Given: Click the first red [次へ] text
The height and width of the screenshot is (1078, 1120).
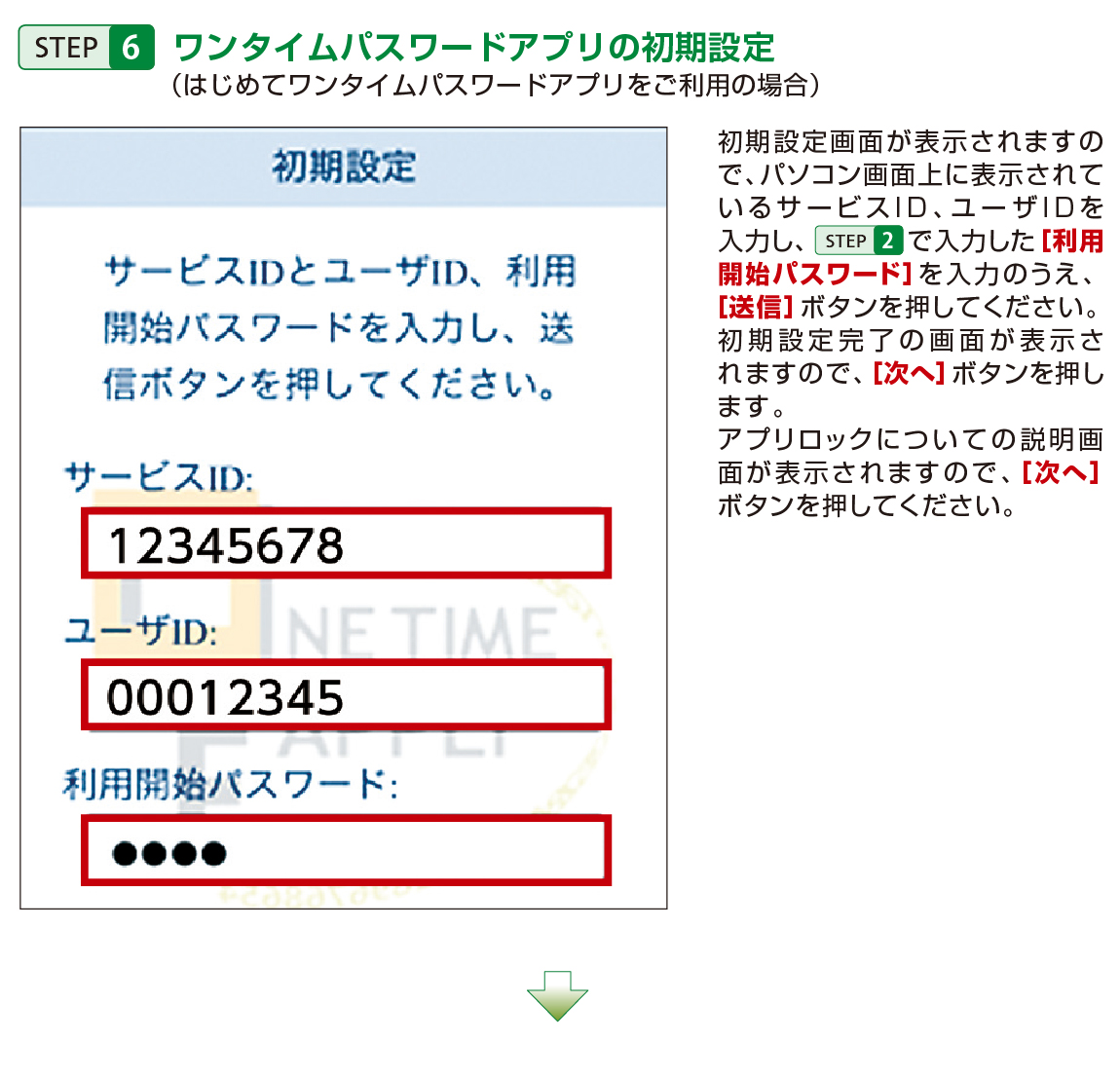Looking at the screenshot, I should 908,373.
